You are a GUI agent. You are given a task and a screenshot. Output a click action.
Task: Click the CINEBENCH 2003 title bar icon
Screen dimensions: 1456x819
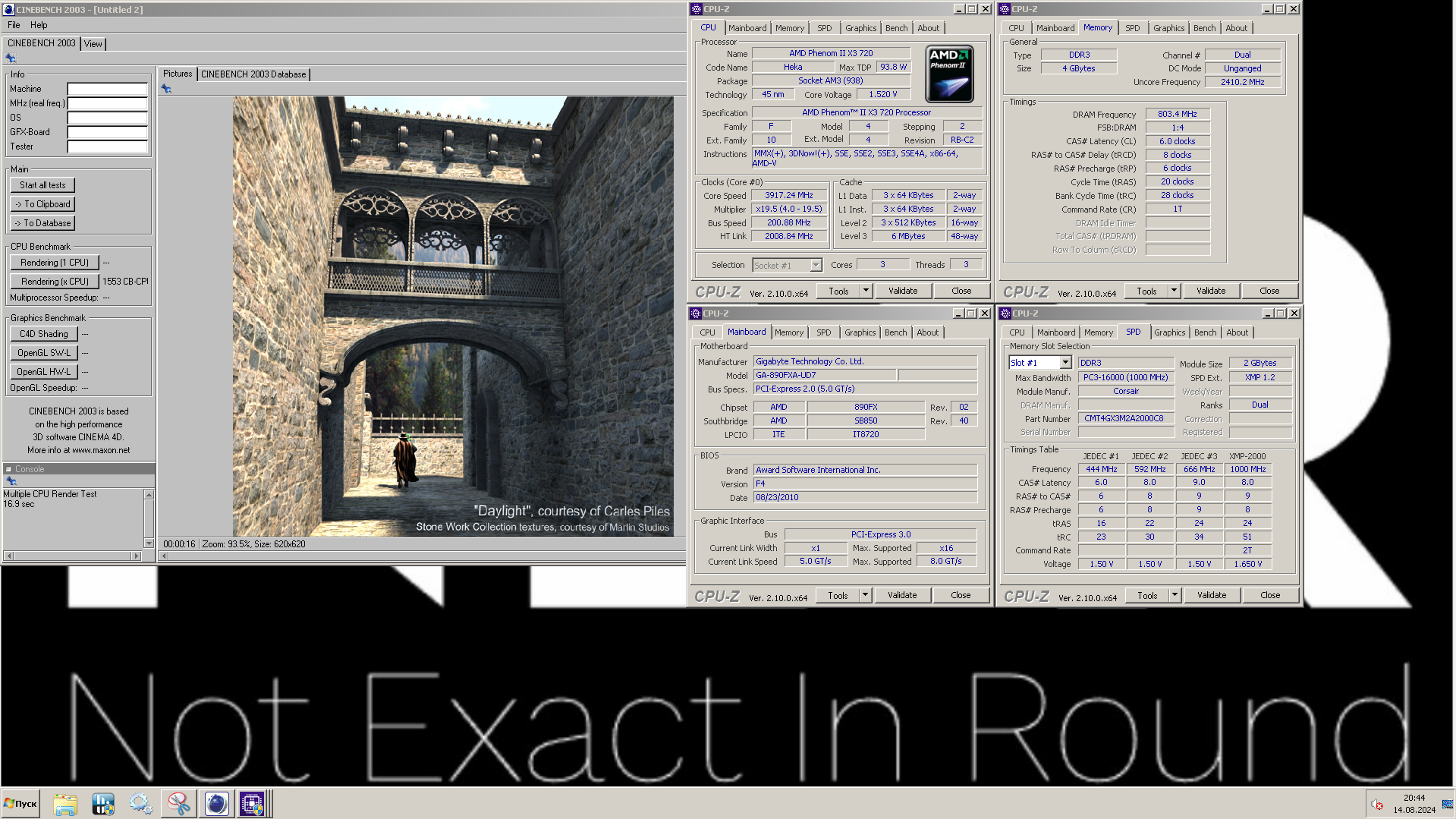pyautogui.click(x=8, y=9)
